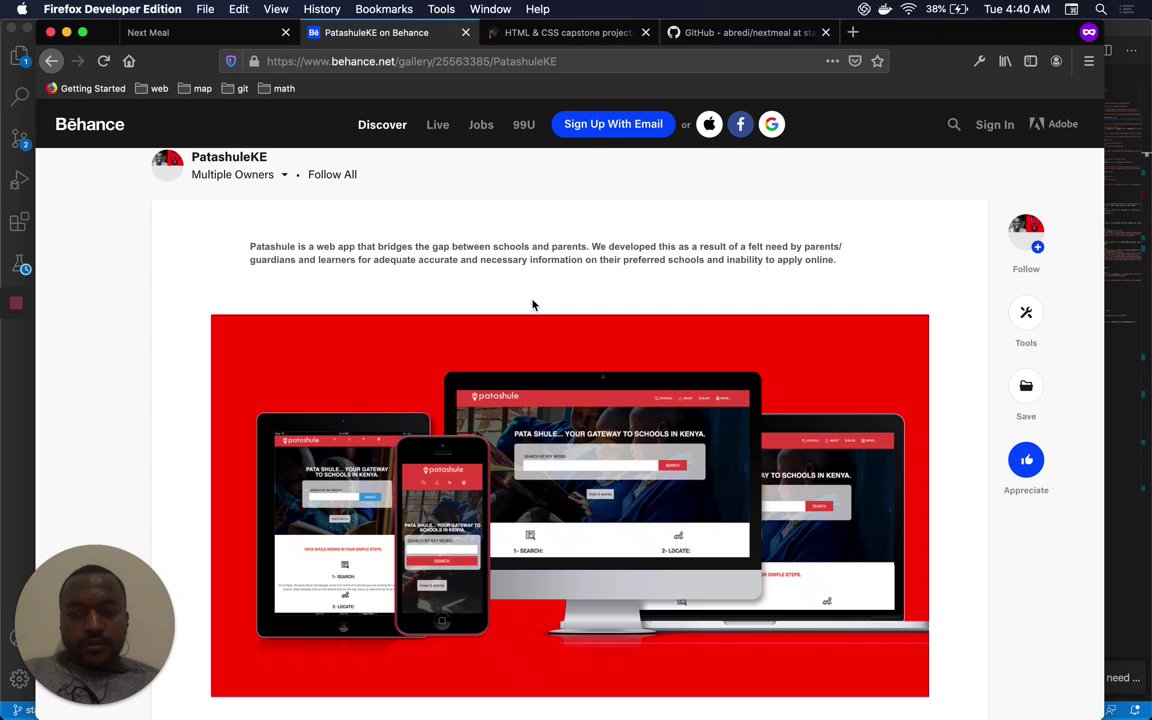This screenshot has height=720, width=1152.
Task: Open VS Code search icon in activity bar
Action: (x=19, y=96)
